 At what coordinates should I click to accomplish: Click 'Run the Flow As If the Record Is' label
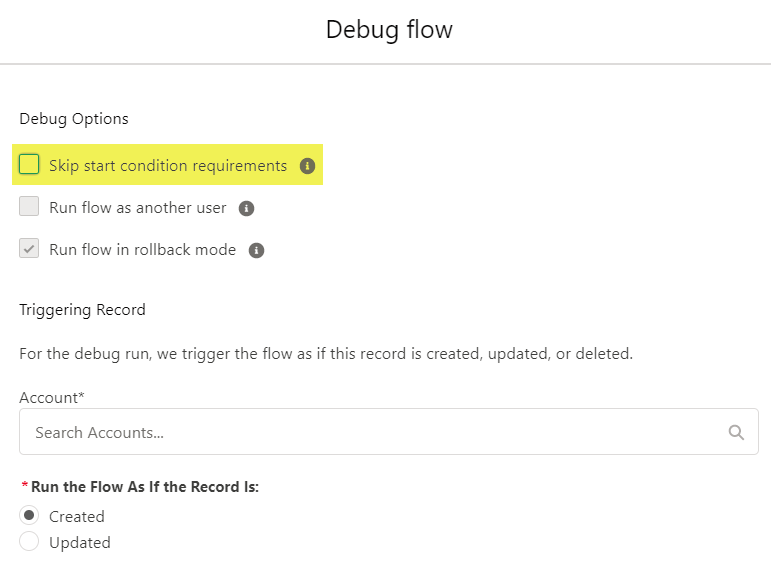coord(145,486)
